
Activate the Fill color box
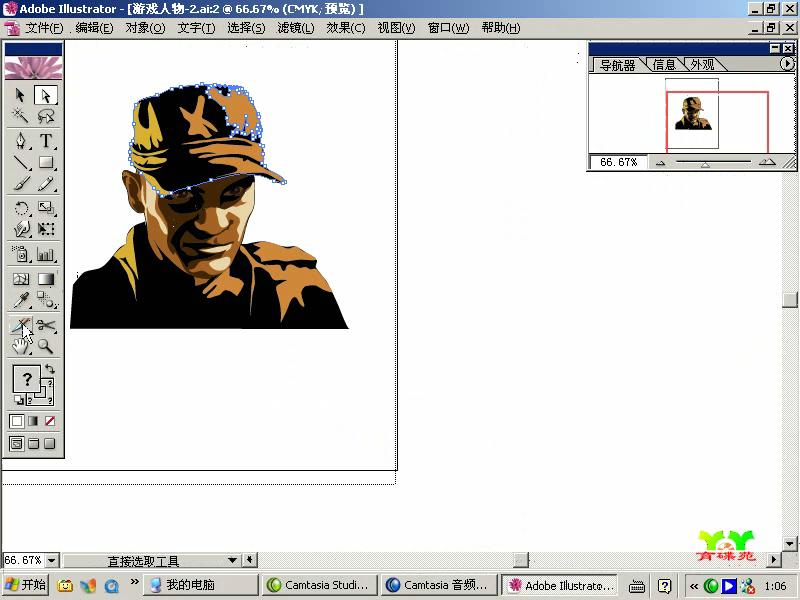click(27, 379)
